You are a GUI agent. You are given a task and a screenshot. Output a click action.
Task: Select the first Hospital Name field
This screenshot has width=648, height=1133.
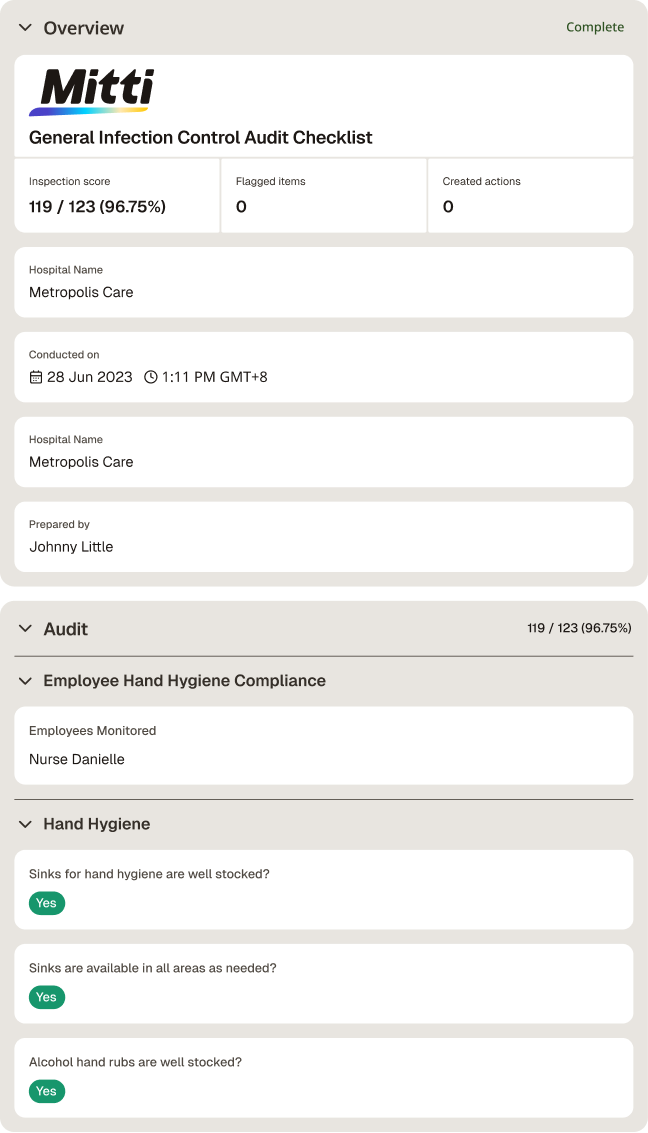coord(324,283)
